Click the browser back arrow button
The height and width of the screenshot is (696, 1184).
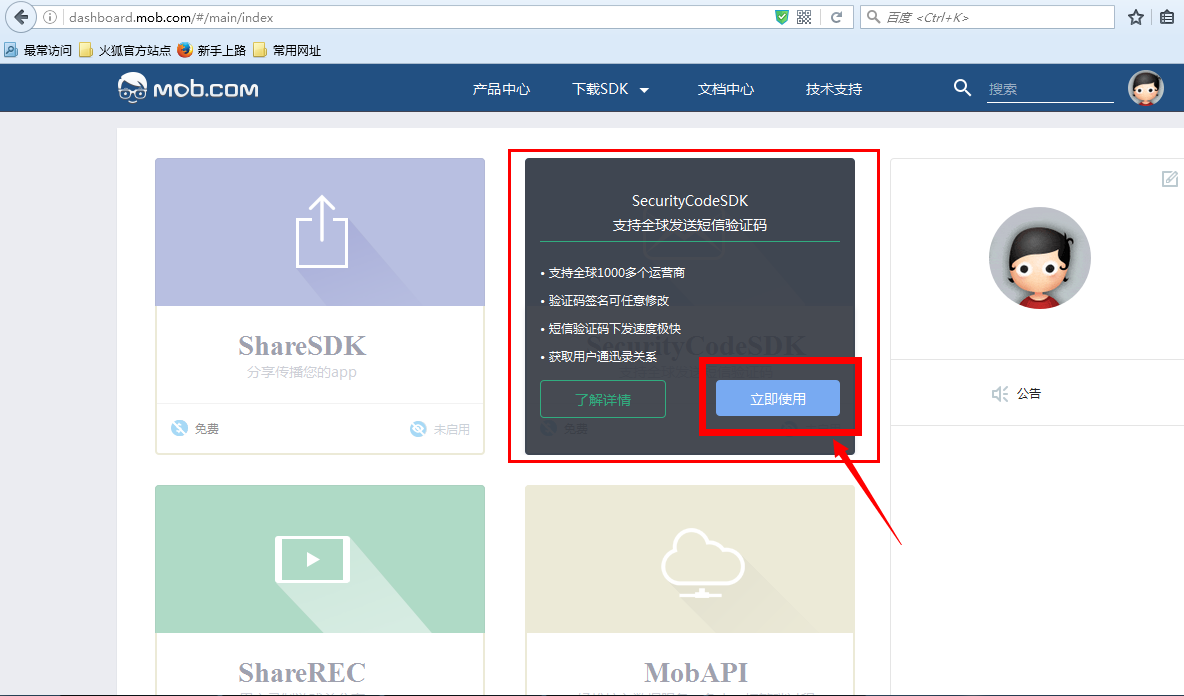point(21,17)
